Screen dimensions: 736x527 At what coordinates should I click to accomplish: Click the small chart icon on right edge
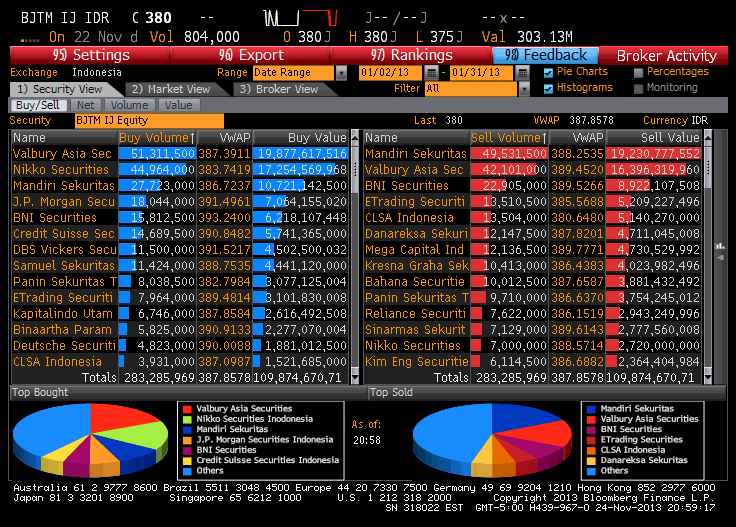tap(721, 245)
